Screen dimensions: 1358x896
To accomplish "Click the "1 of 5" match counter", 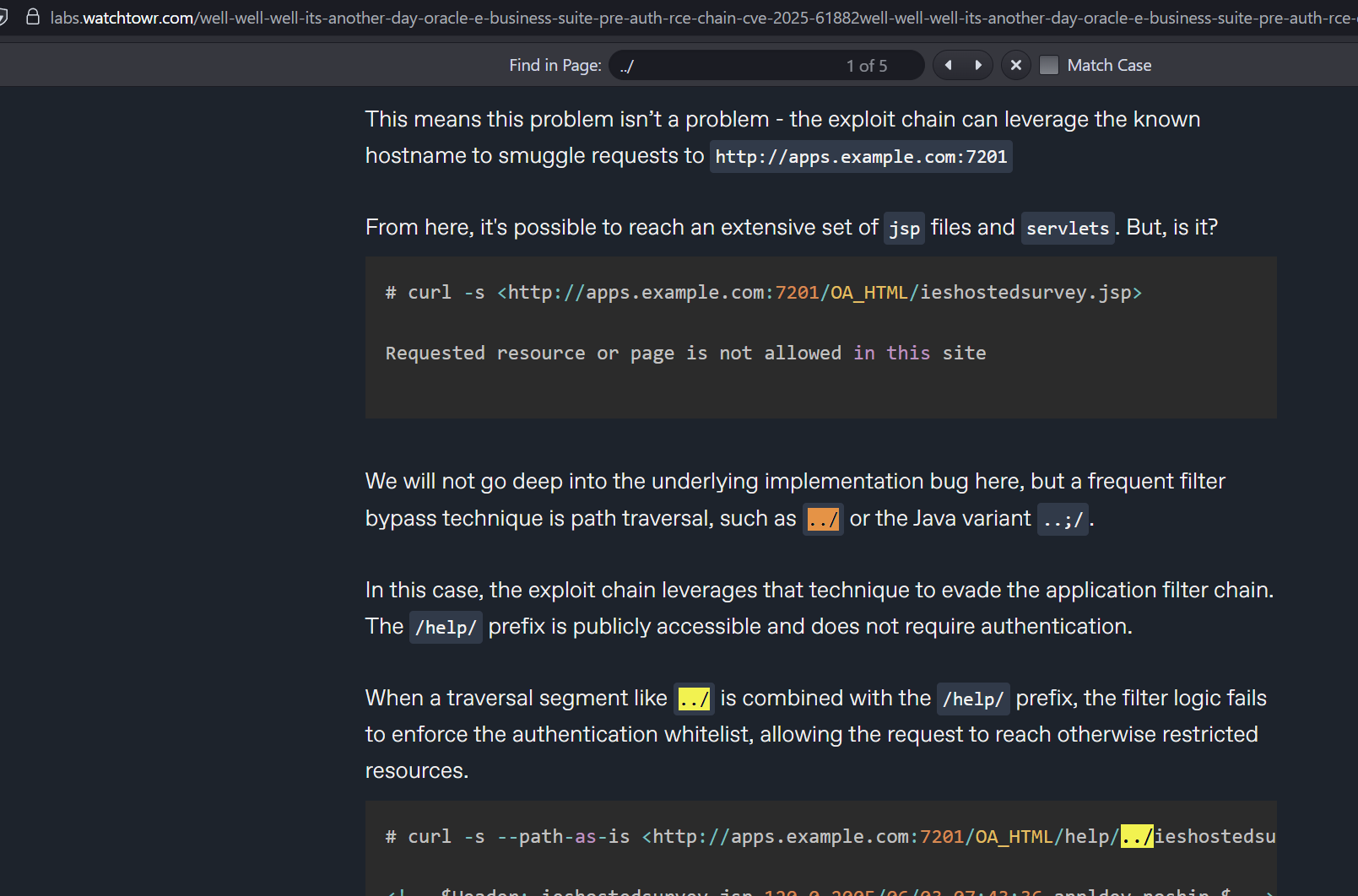I will click(867, 66).
